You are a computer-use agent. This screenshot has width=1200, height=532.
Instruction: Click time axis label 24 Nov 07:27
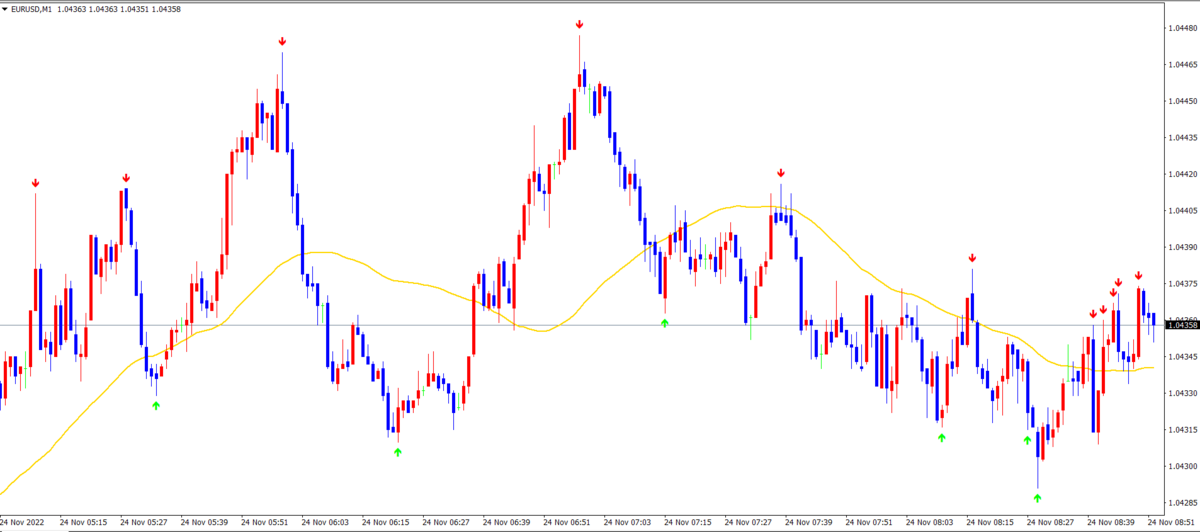(x=749, y=522)
